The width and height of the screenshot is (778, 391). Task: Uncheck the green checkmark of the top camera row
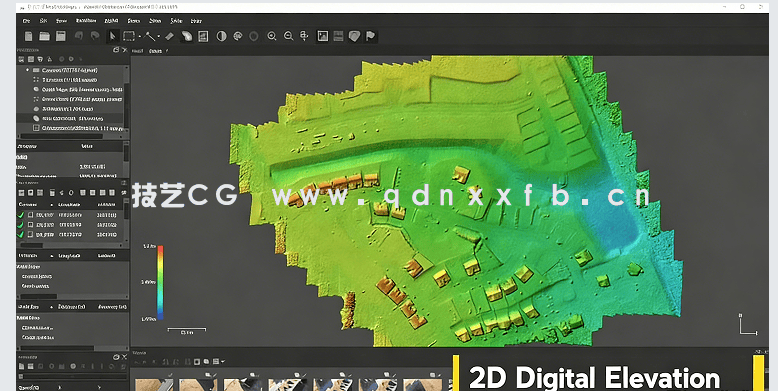click(x=20, y=215)
